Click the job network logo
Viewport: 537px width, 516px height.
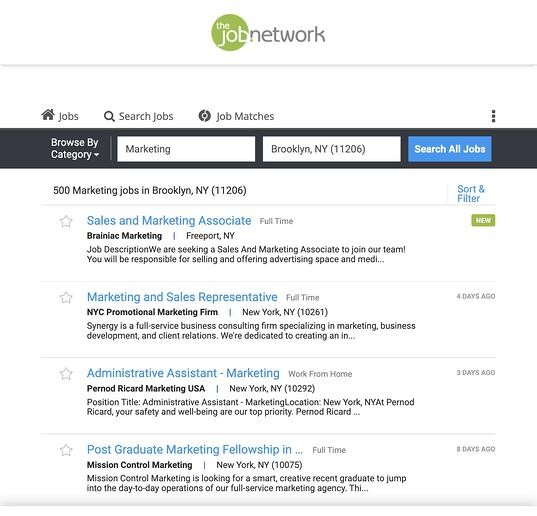pos(268,33)
